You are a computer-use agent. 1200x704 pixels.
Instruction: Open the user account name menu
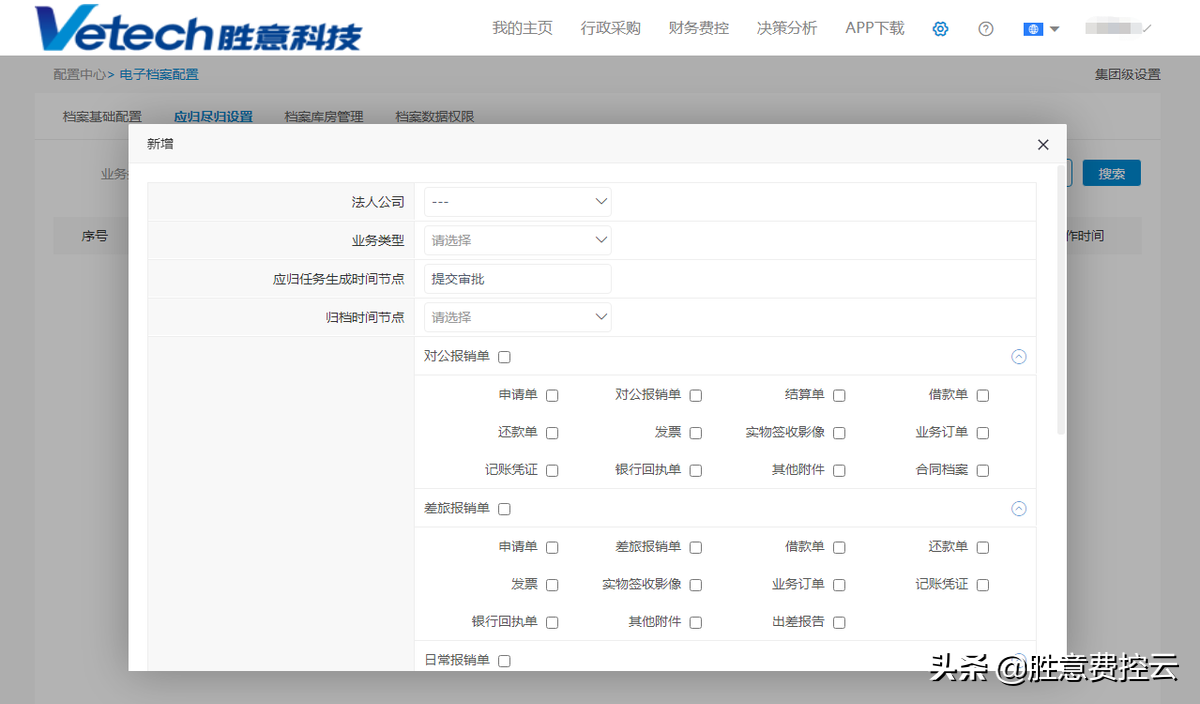tap(1118, 28)
